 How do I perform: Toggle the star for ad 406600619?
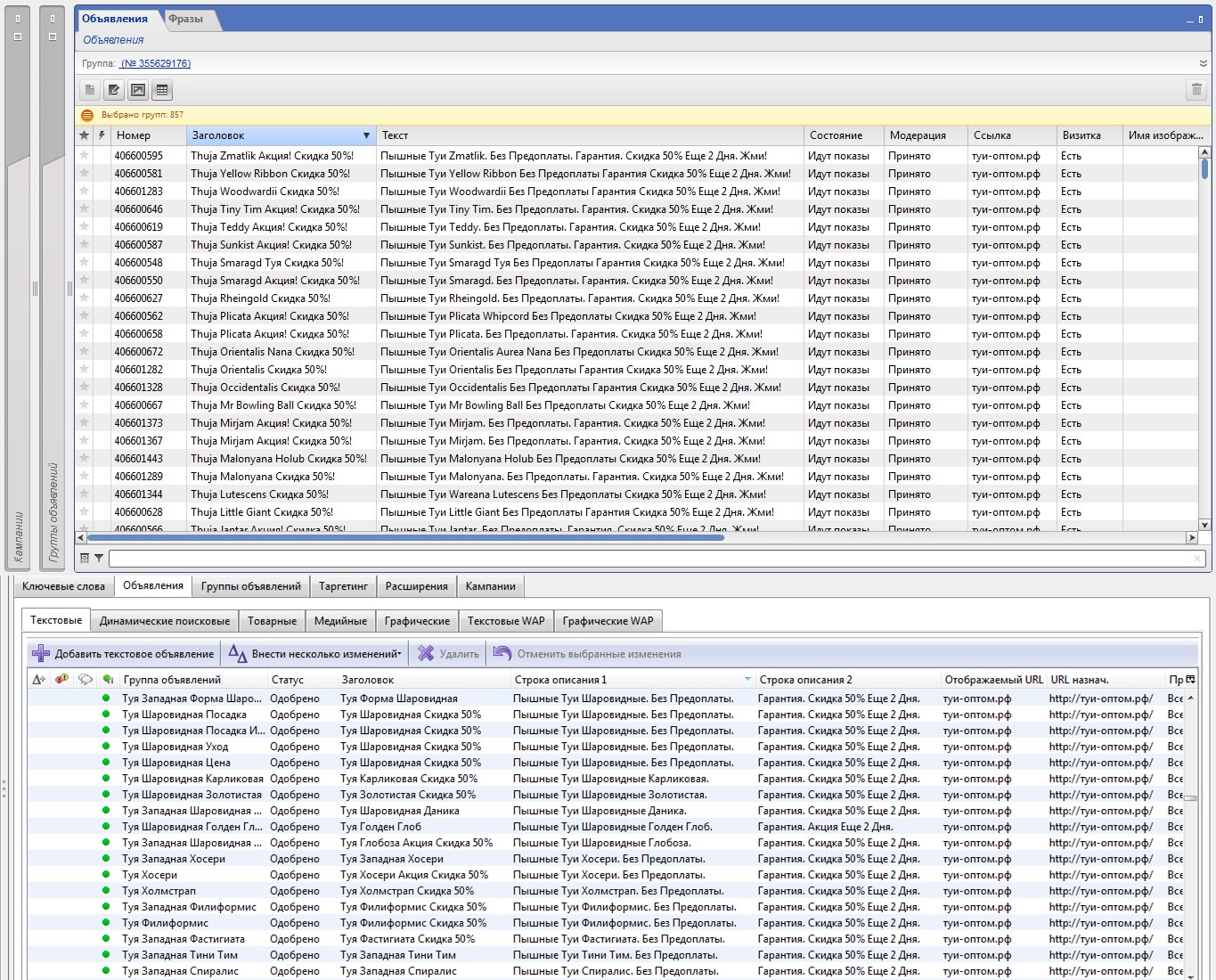85,227
